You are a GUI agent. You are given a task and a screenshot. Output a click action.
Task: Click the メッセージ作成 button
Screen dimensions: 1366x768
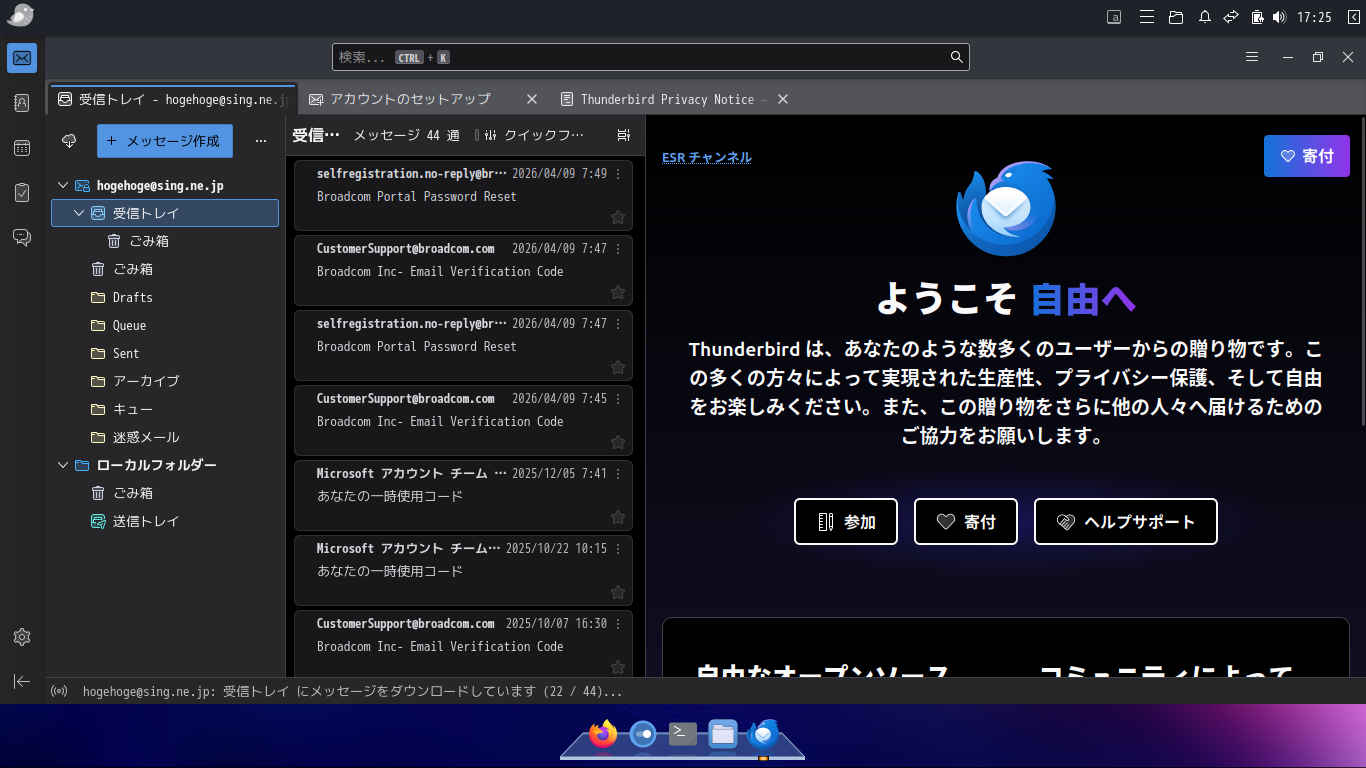pyautogui.click(x=165, y=141)
